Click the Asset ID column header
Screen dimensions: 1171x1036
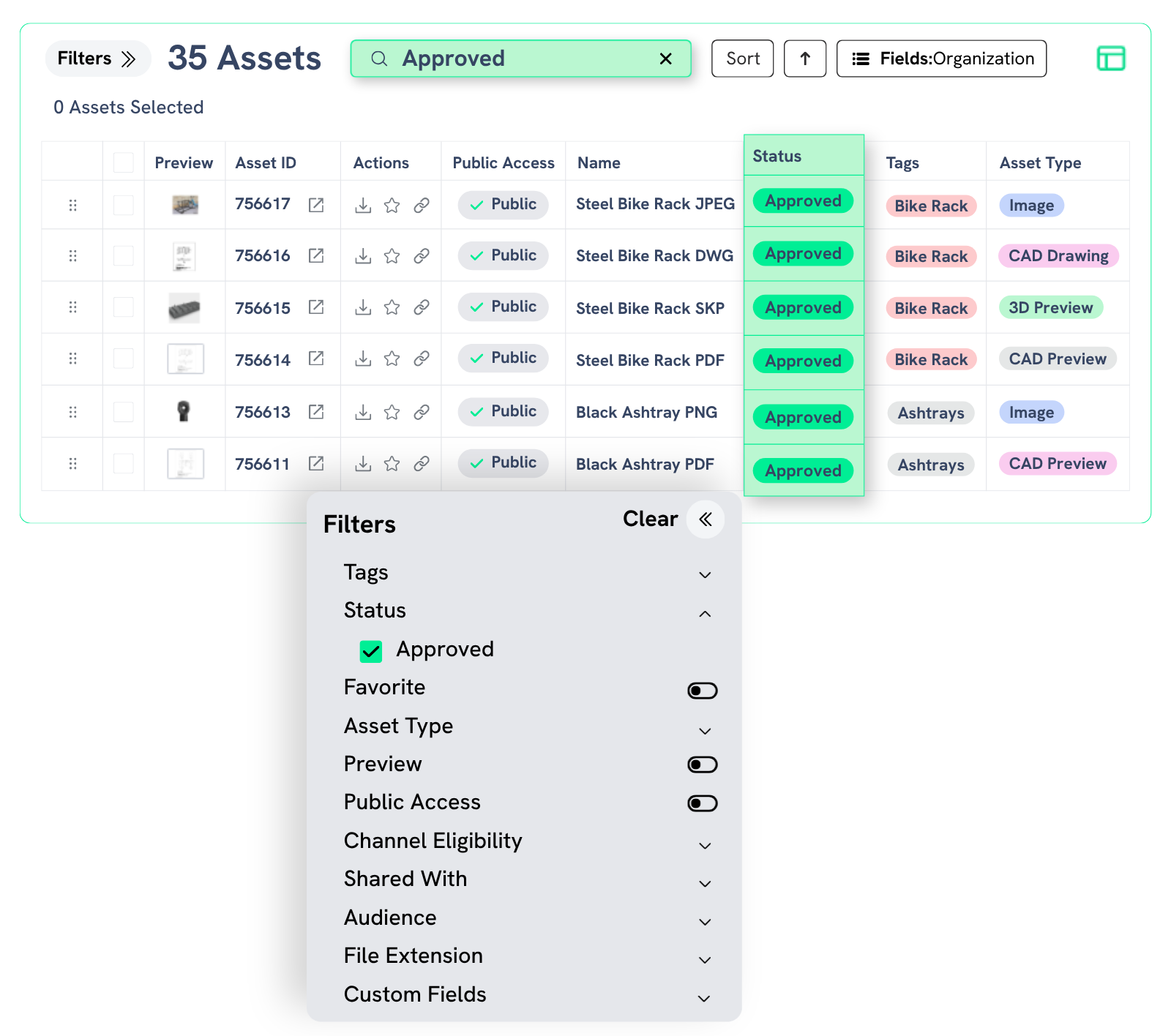click(x=266, y=163)
